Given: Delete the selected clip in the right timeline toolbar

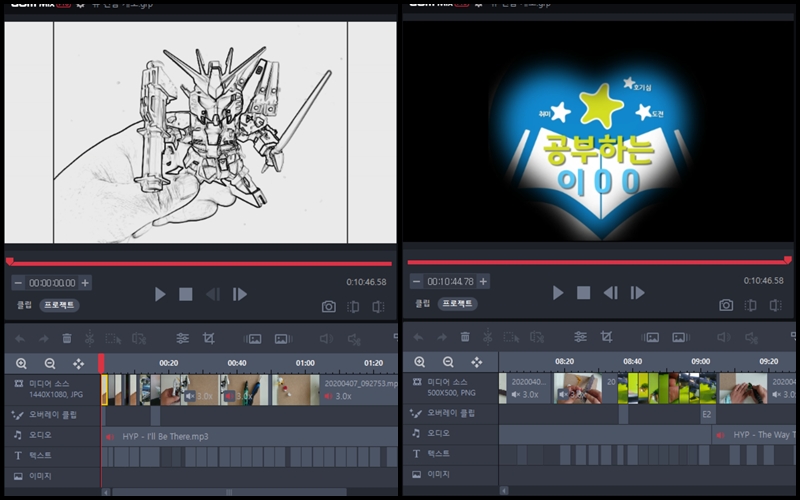Looking at the screenshot, I should 465,337.
